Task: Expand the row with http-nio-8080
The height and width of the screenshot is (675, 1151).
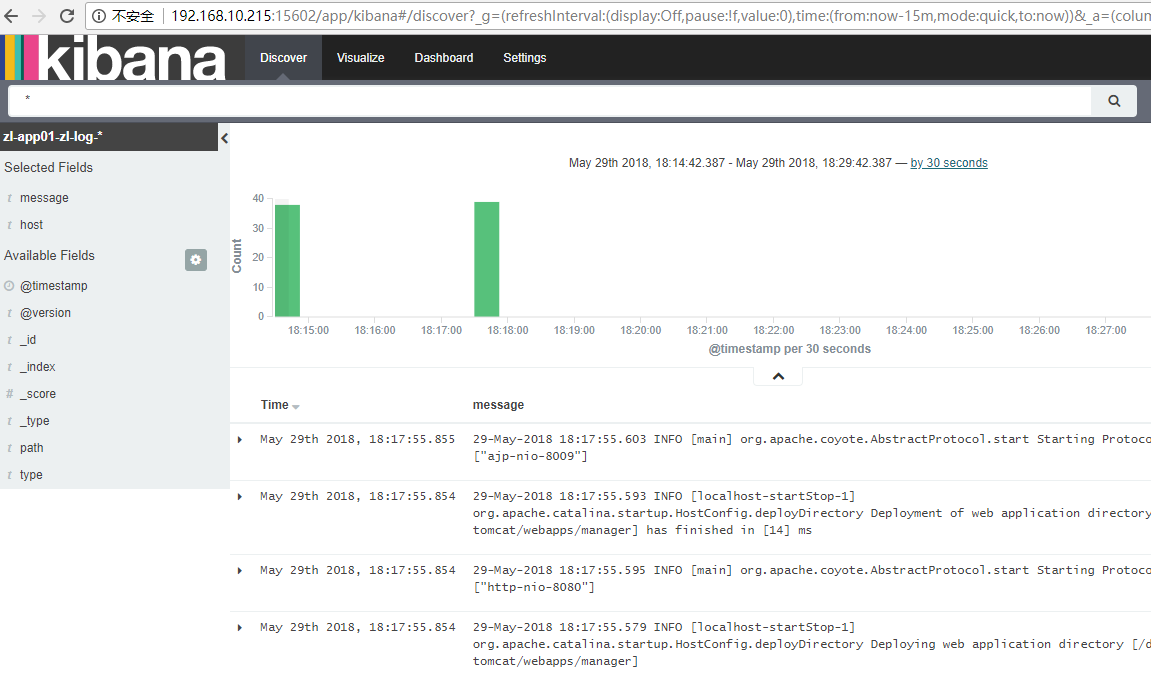Action: tap(240, 571)
